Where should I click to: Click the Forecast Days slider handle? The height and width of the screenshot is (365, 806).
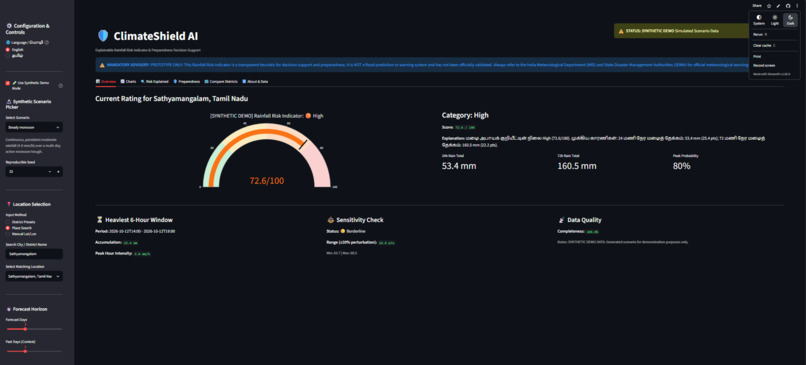click(x=25, y=329)
